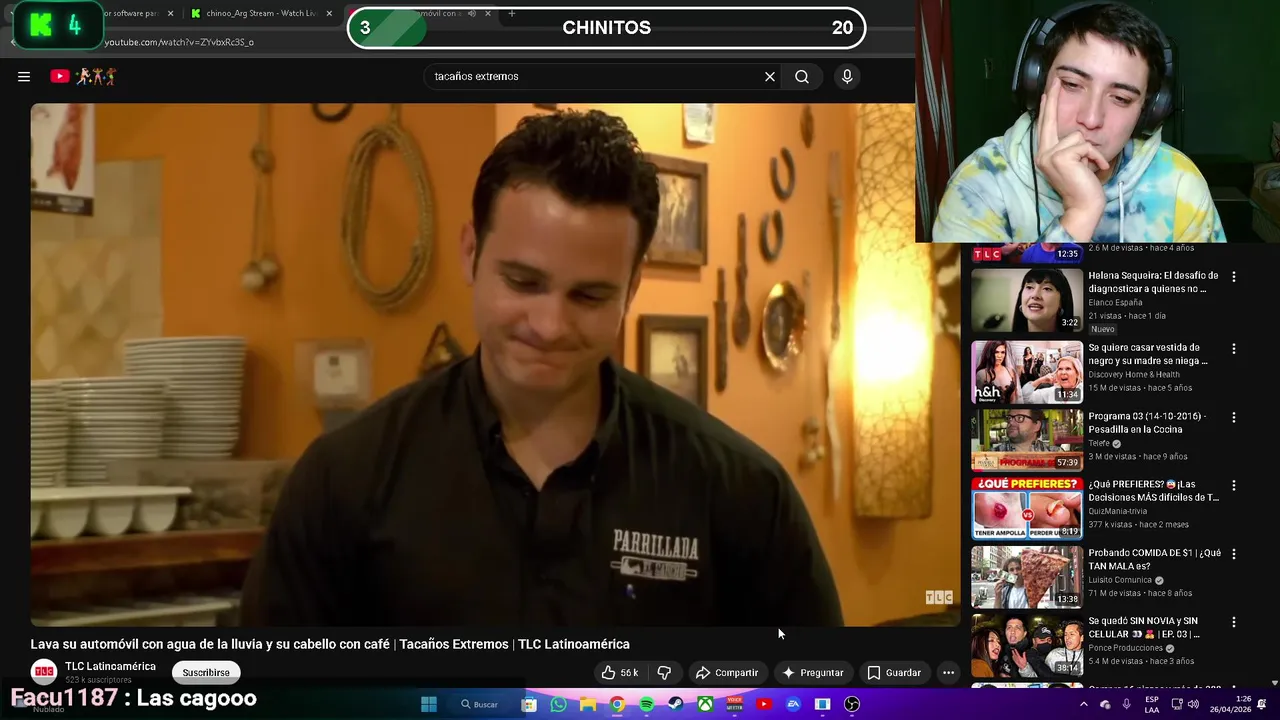Open the Preguntar AI button
The image size is (1280, 720).
[812, 673]
